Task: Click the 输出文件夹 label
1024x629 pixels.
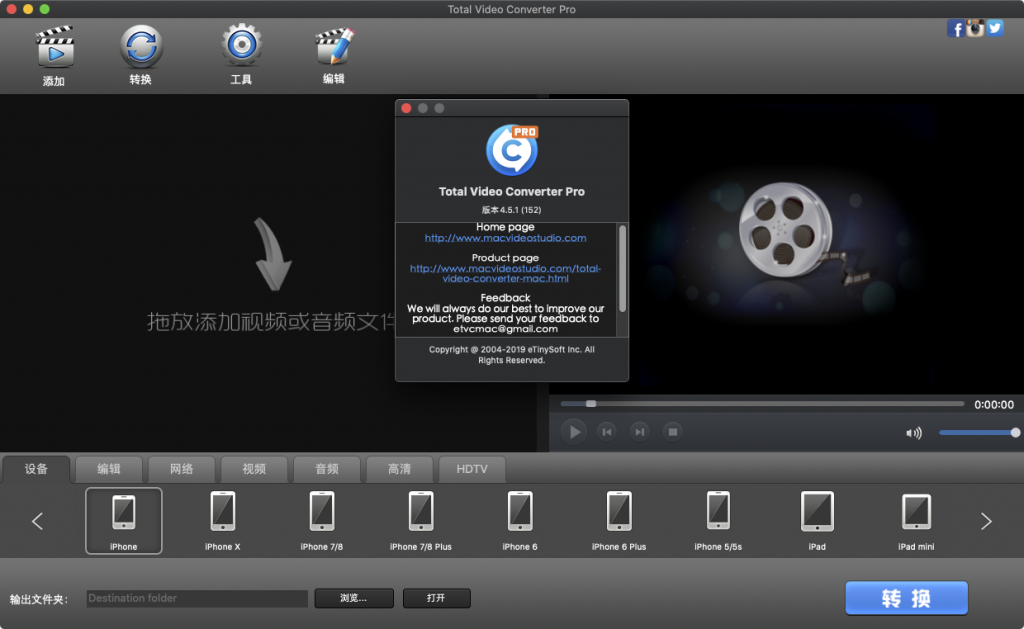Action: coord(39,599)
